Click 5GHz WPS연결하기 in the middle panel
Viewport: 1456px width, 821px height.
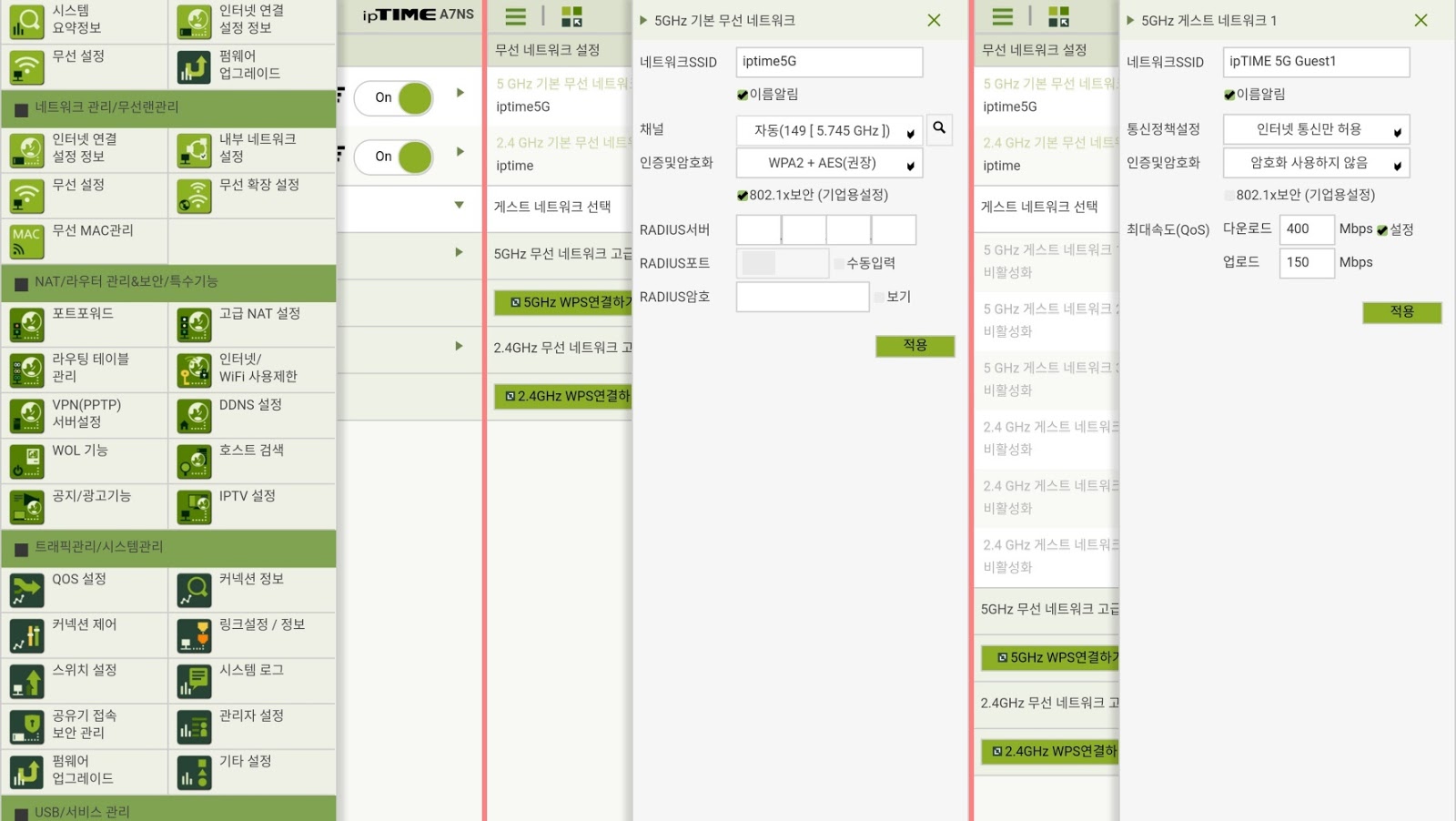563,302
